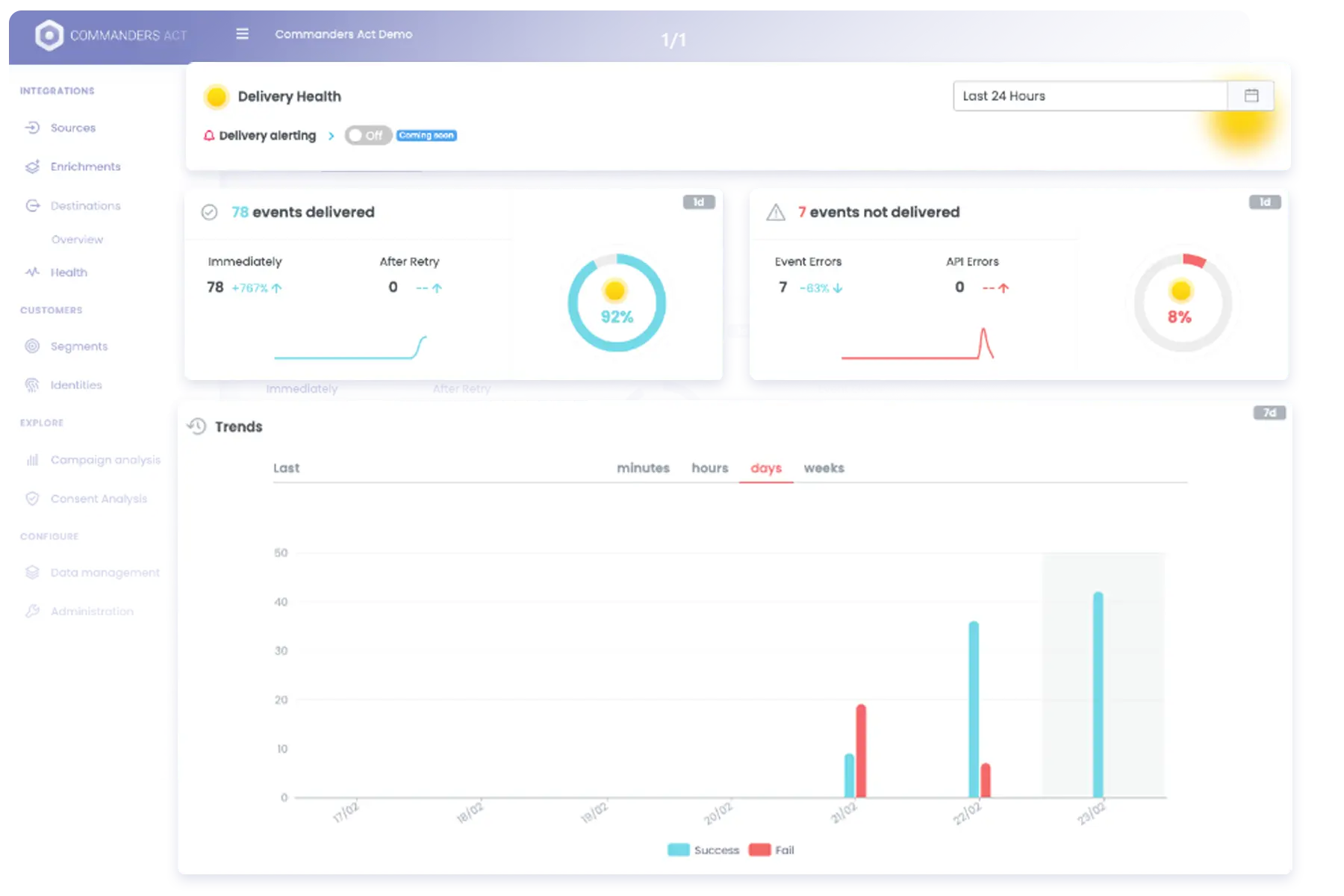
Task: Open the Last 24 Hours date range field
Action: [1090, 96]
